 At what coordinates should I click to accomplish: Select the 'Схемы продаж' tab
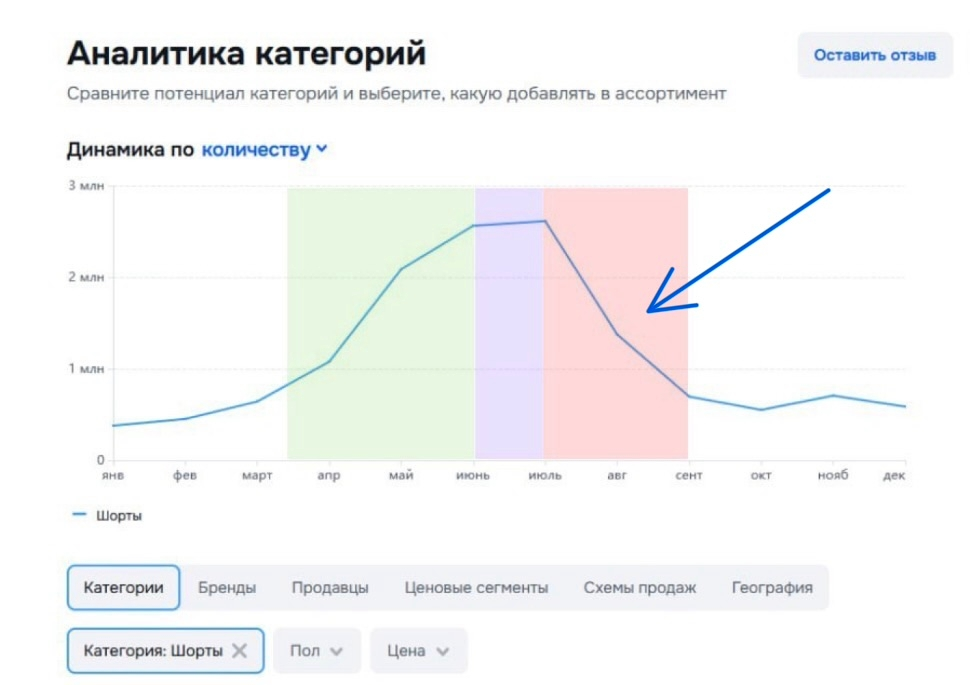click(x=640, y=588)
